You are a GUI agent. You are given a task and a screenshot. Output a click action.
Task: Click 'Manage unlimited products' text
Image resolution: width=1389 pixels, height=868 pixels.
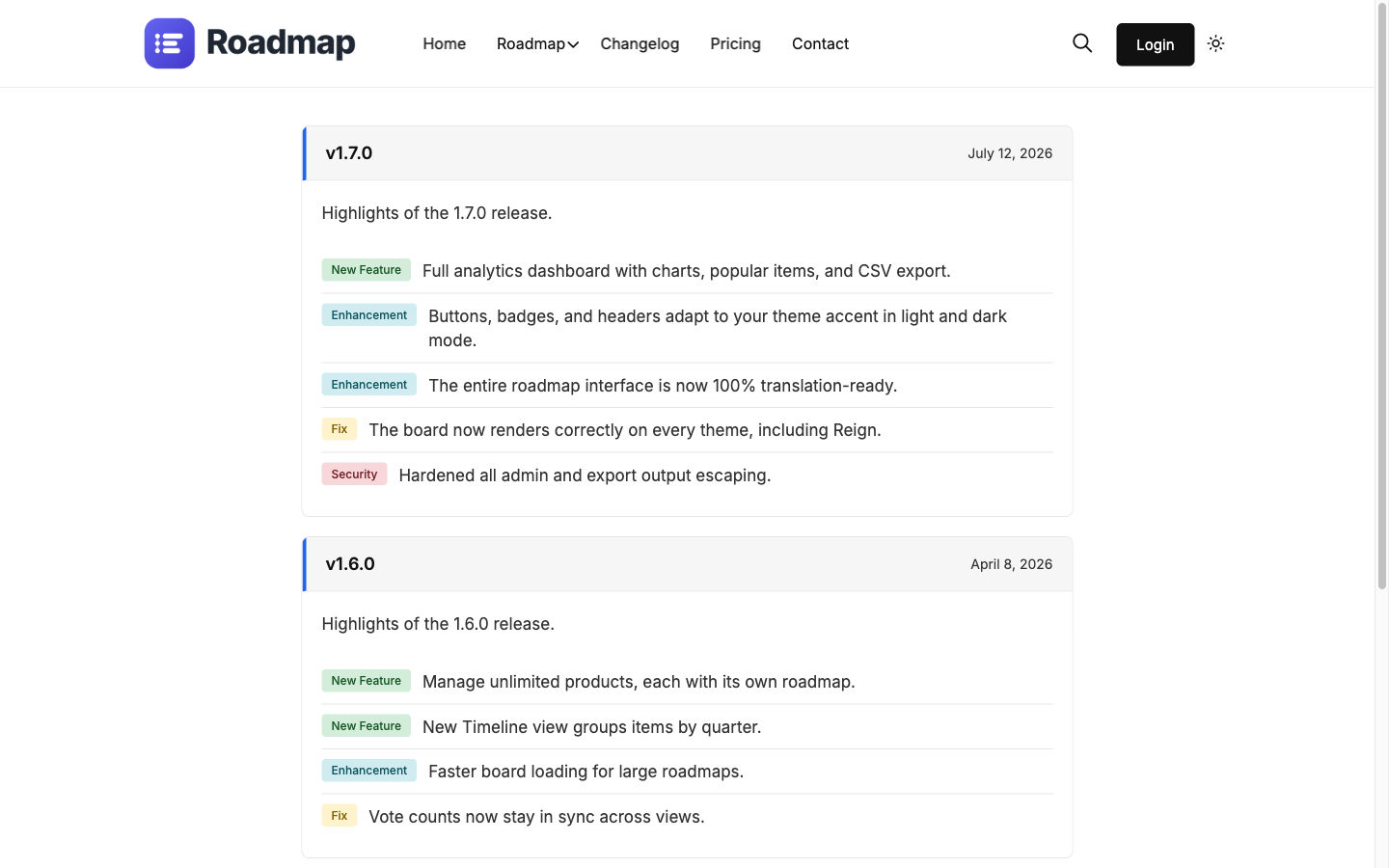point(639,682)
